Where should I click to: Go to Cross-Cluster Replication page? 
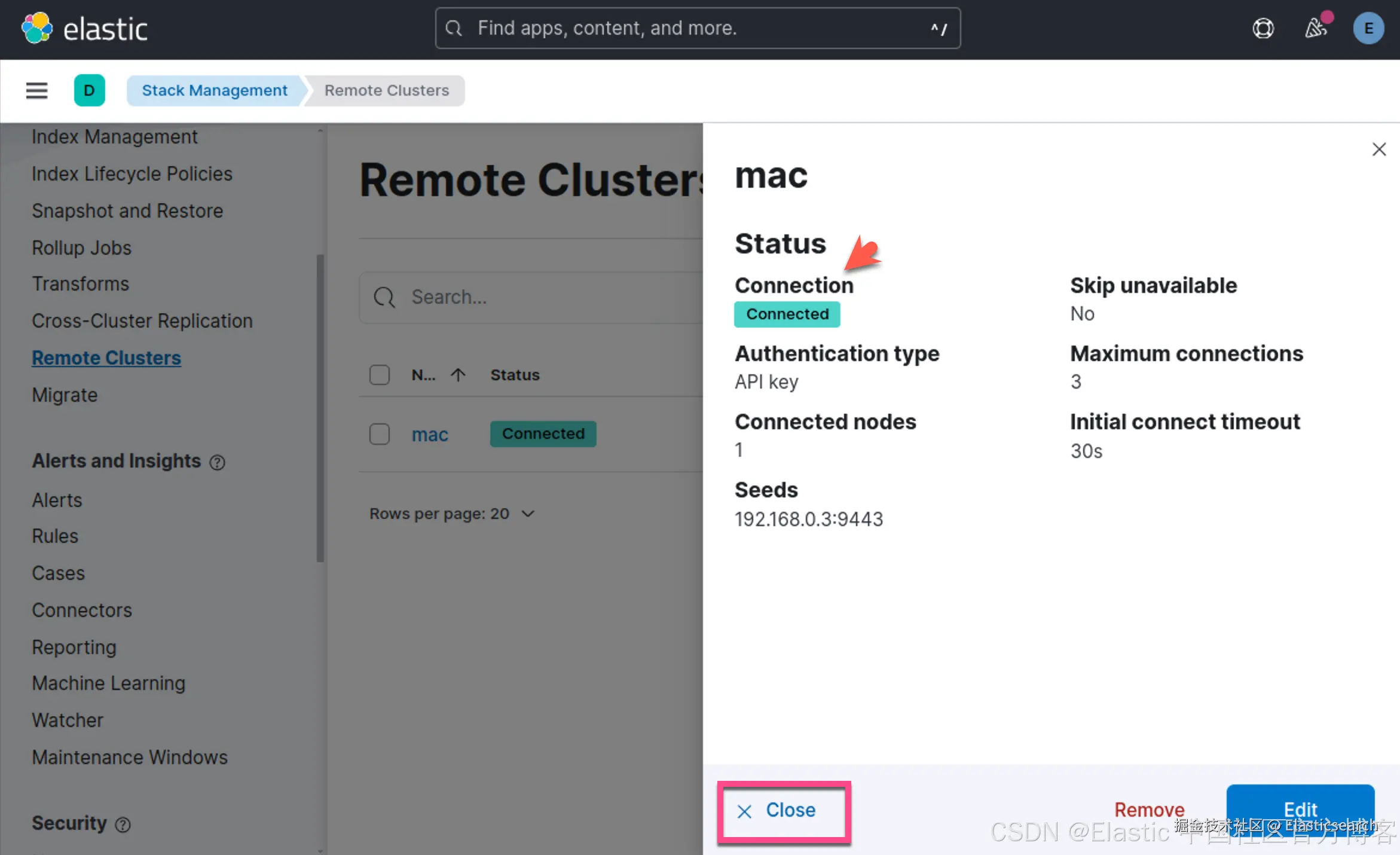pos(142,321)
